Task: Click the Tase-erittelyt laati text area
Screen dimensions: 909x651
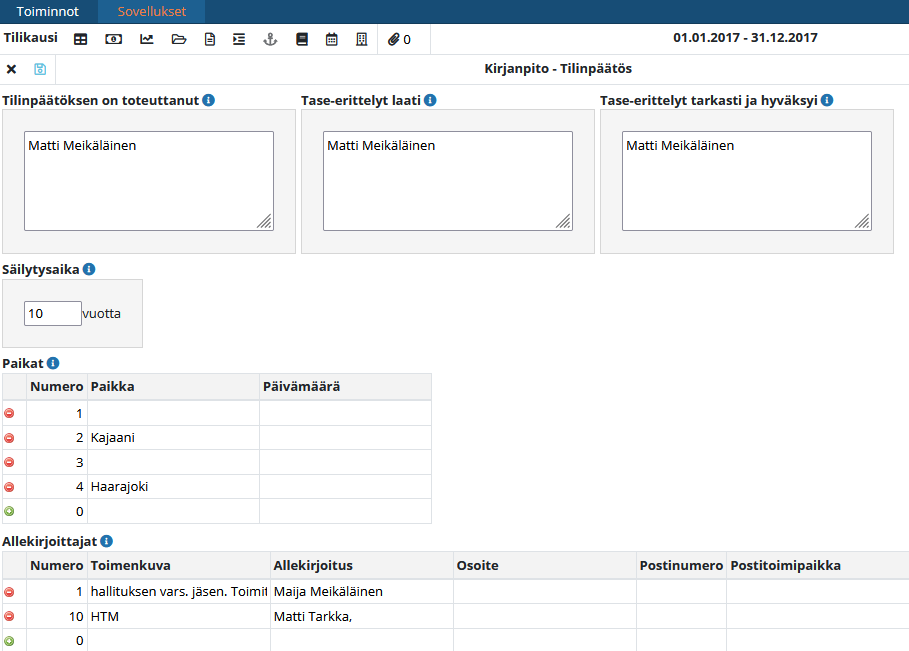Action: [448, 181]
